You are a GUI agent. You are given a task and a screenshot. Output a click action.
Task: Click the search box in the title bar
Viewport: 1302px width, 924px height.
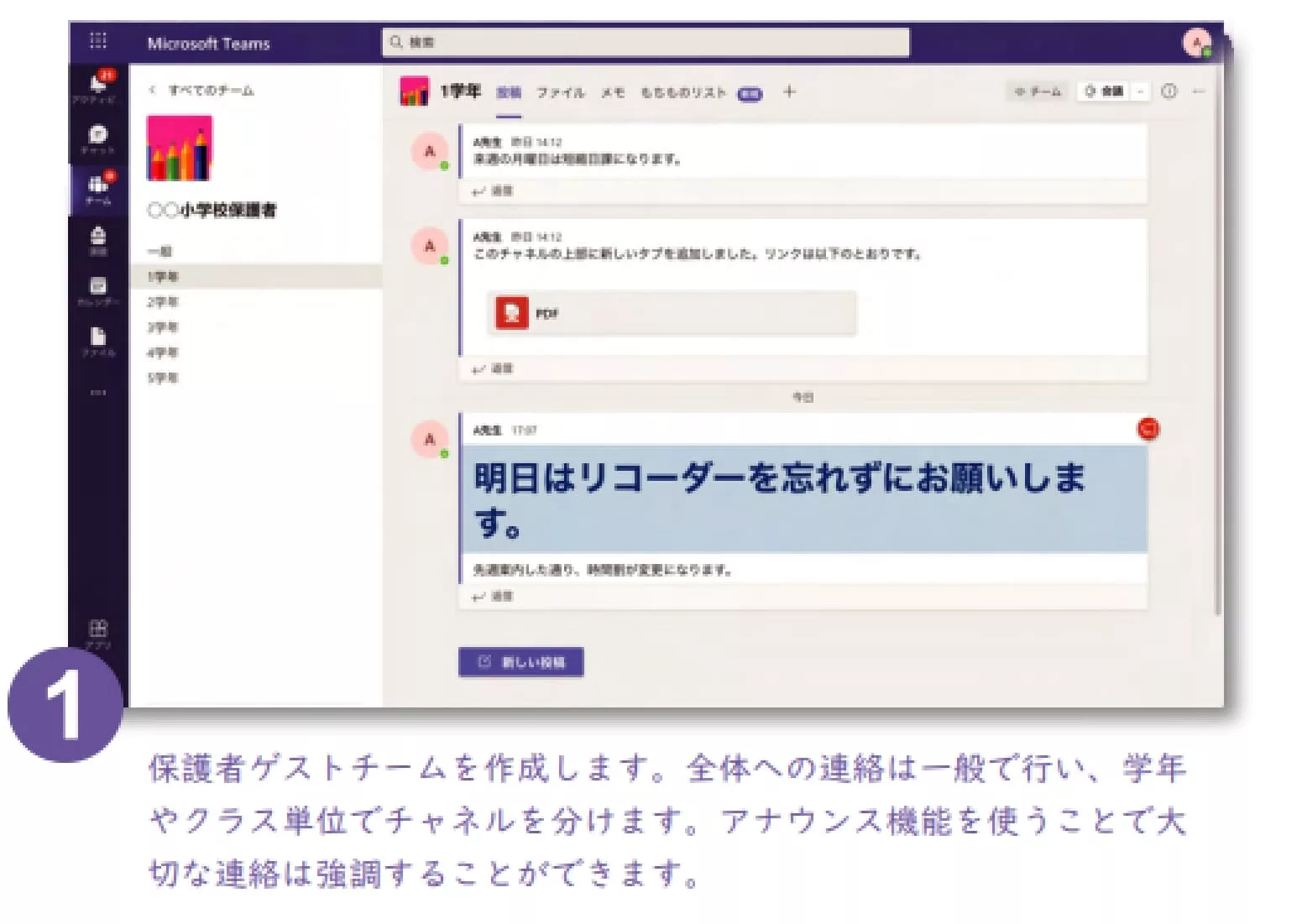646,42
